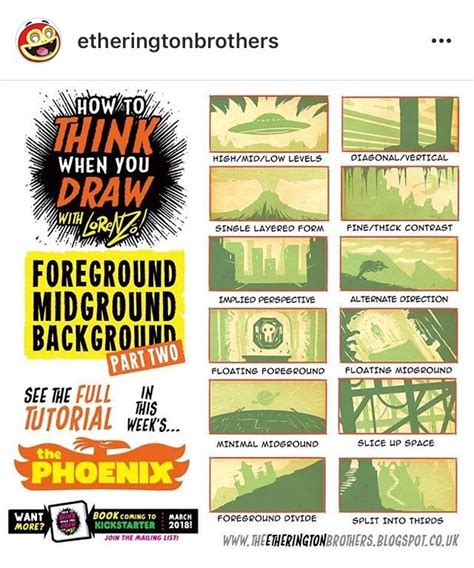Screen dimensions: 474x568
Task: Click the Join The Mailing List text
Action: click(142, 538)
